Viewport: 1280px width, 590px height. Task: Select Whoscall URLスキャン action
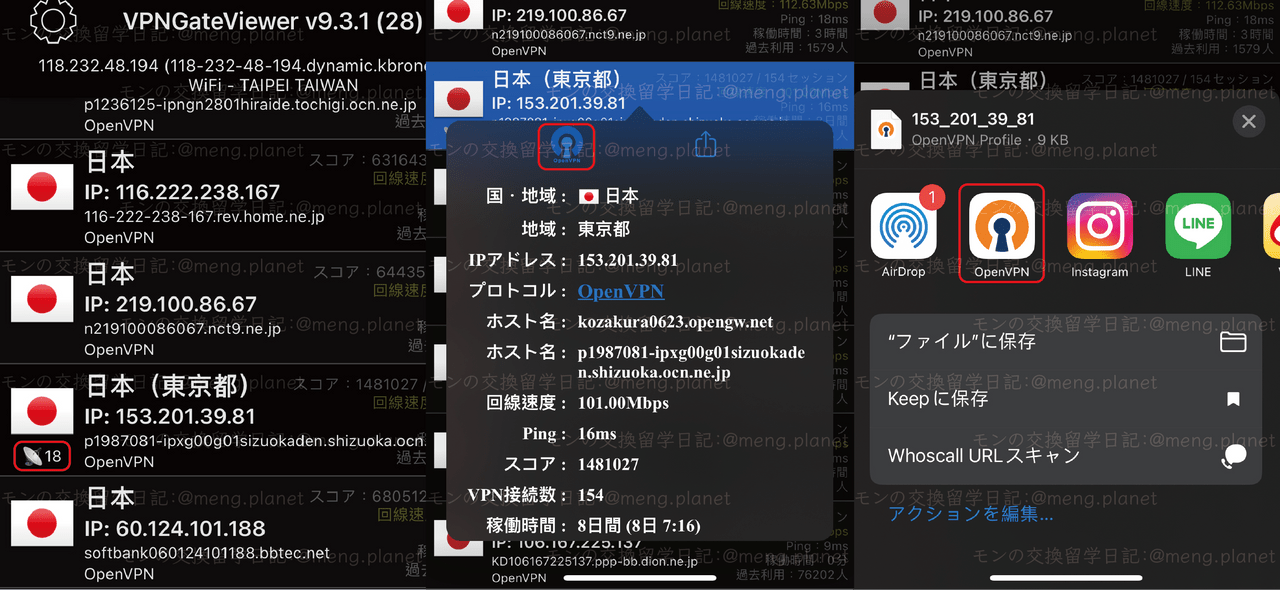coord(1066,456)
